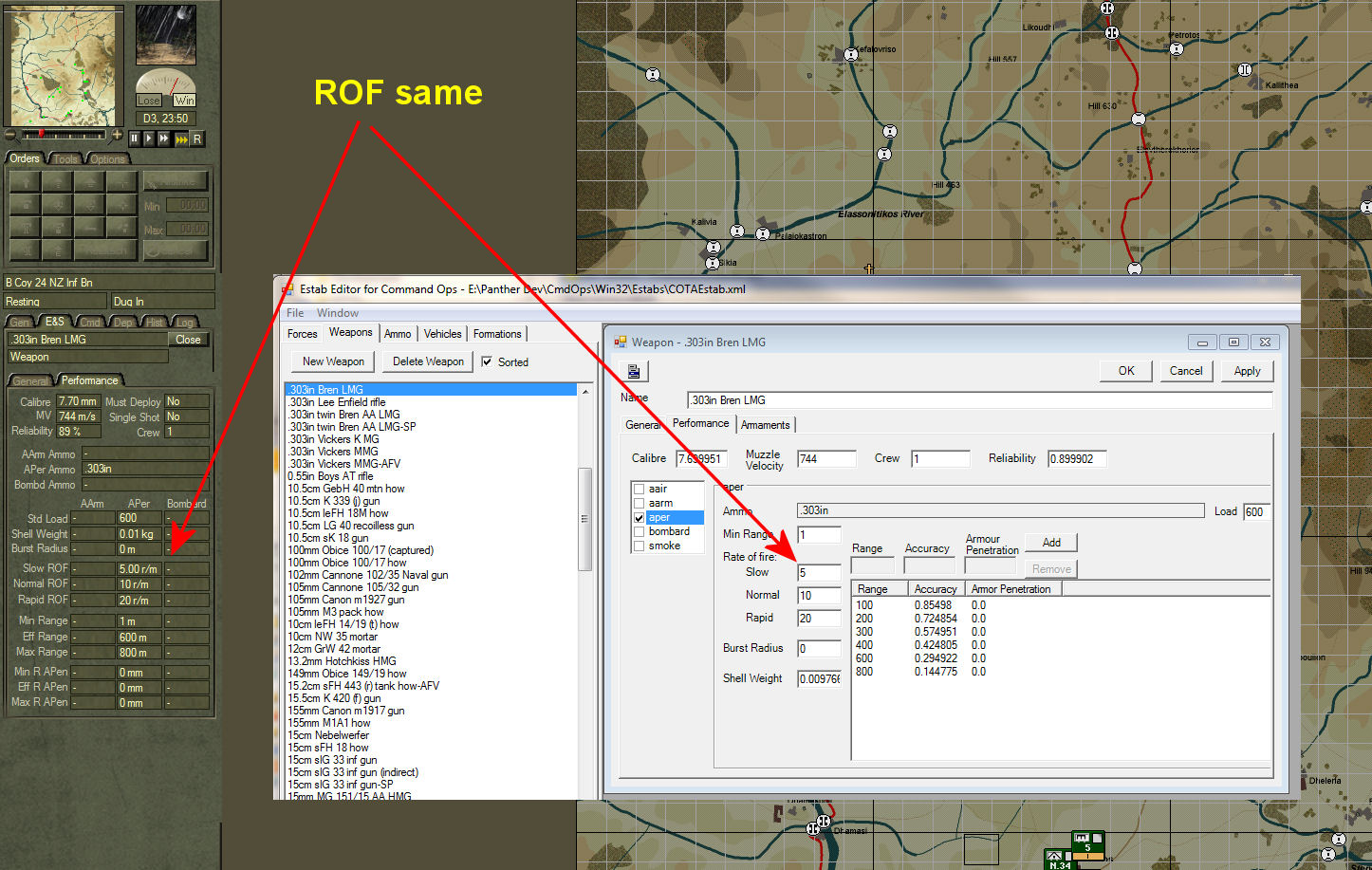Image resolution: width=1372 pixels, height=870 pixels.
Task: Zoom out the map with minus magnifier
Action: point(10,135)
